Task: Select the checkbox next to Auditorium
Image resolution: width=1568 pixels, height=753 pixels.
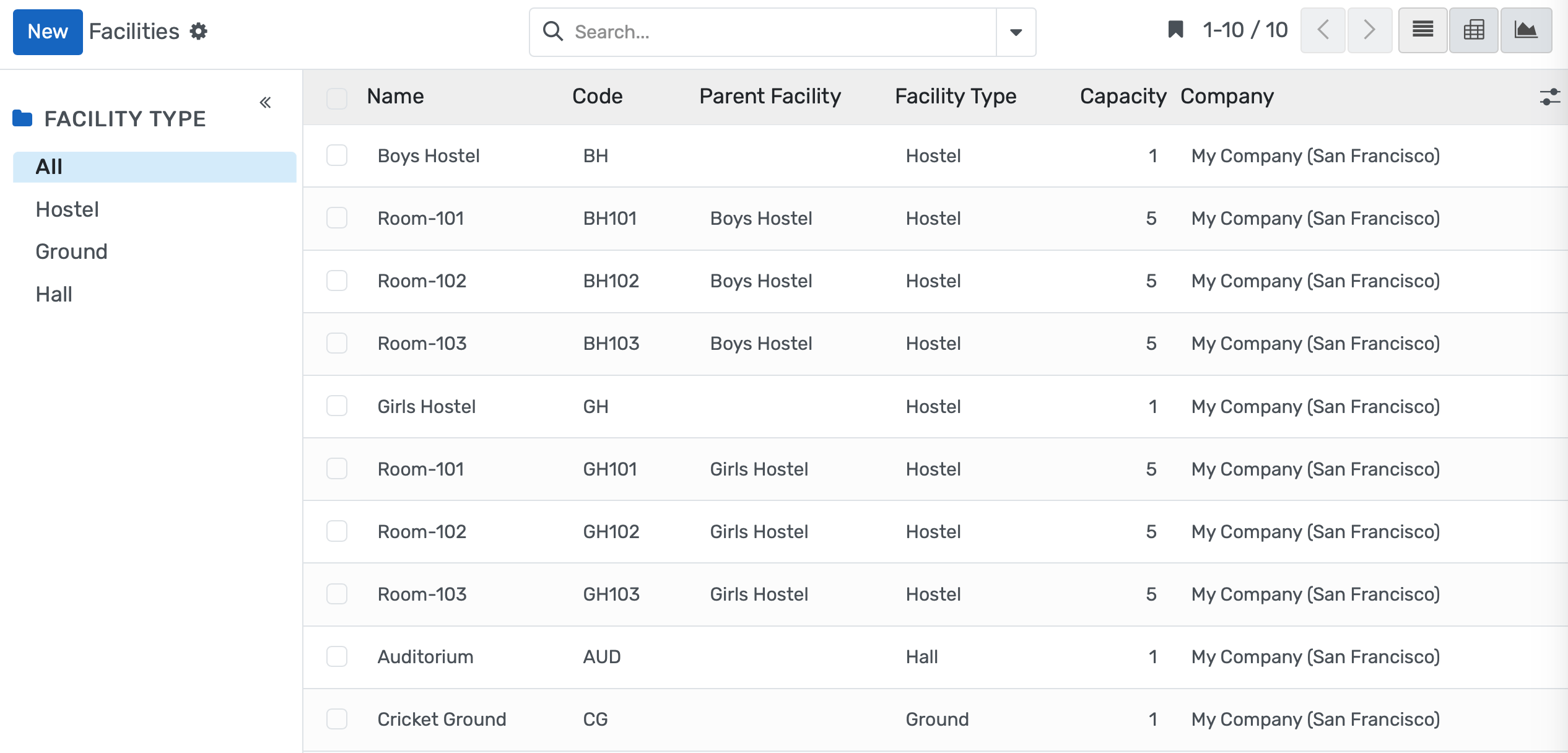Action: (337, 656)
